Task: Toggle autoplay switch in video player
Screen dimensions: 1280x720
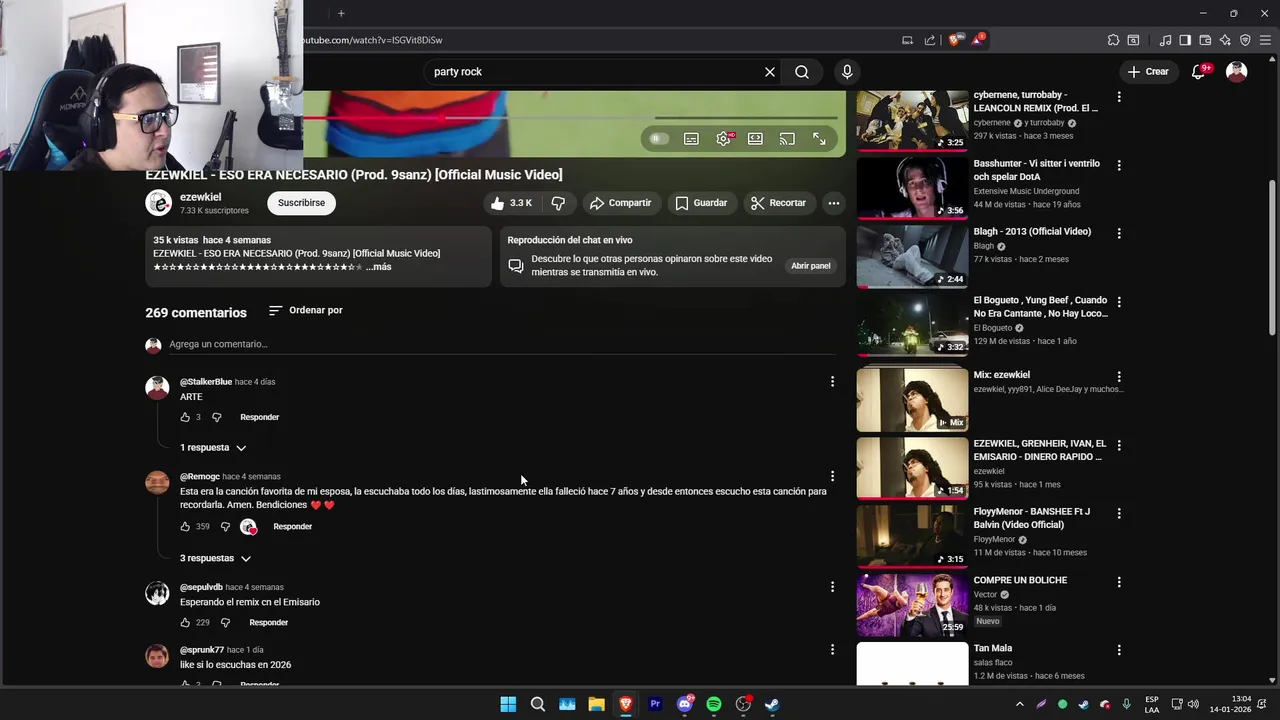Action: (x=659, y=139)
